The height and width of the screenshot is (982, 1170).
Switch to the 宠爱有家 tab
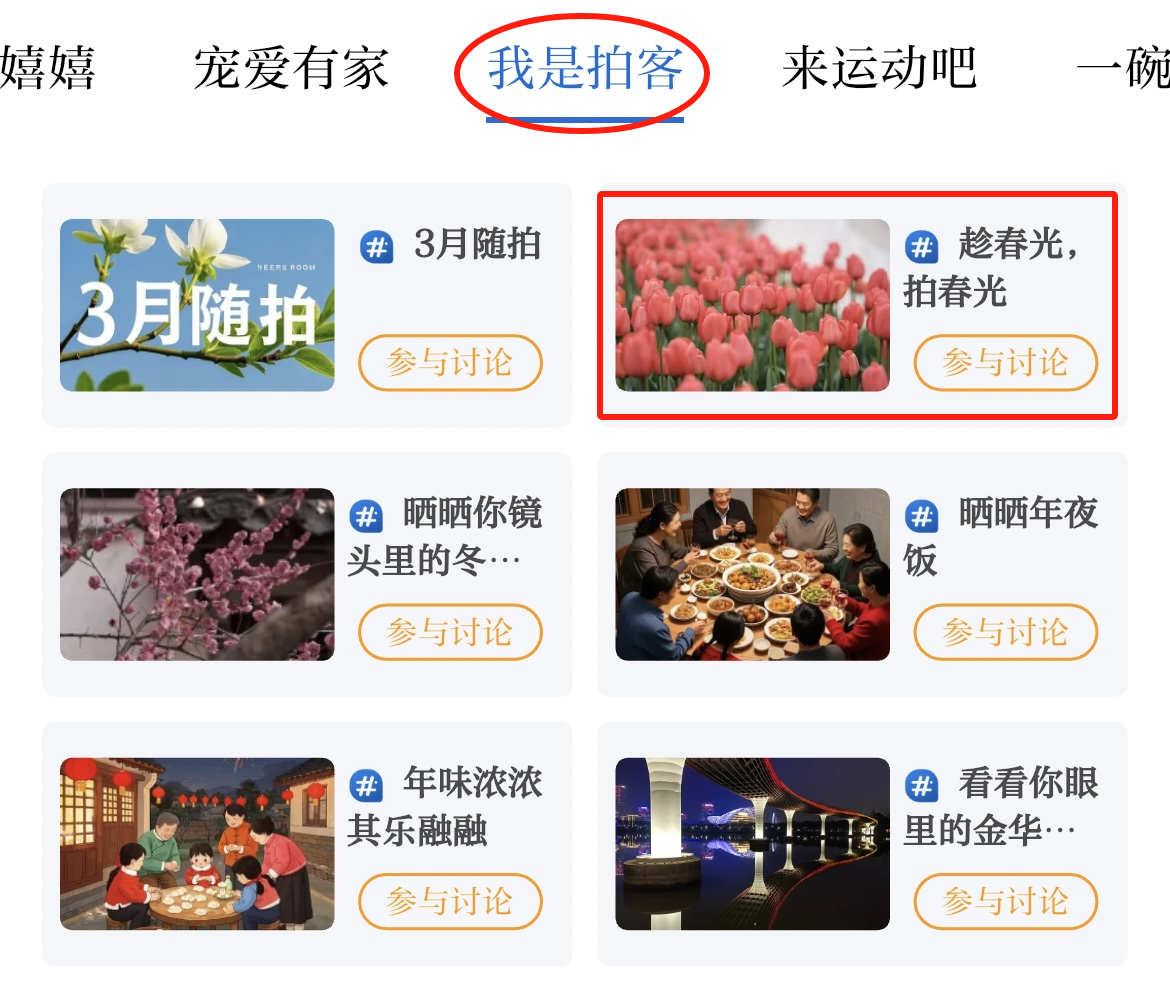pos(291,68)
